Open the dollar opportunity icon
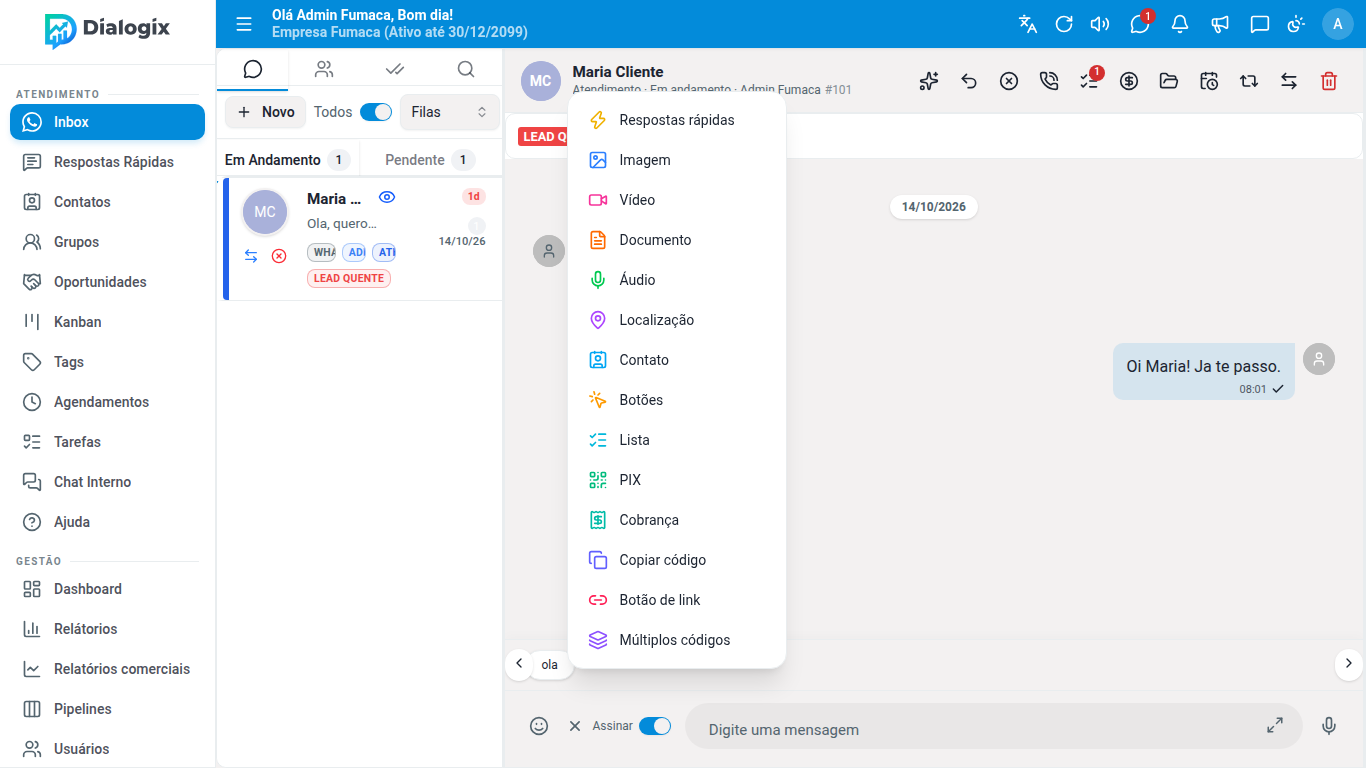 (x=1129, y=81)
